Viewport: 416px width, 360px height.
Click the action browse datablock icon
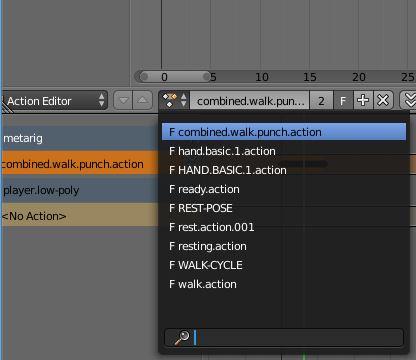tap(174, 100)
